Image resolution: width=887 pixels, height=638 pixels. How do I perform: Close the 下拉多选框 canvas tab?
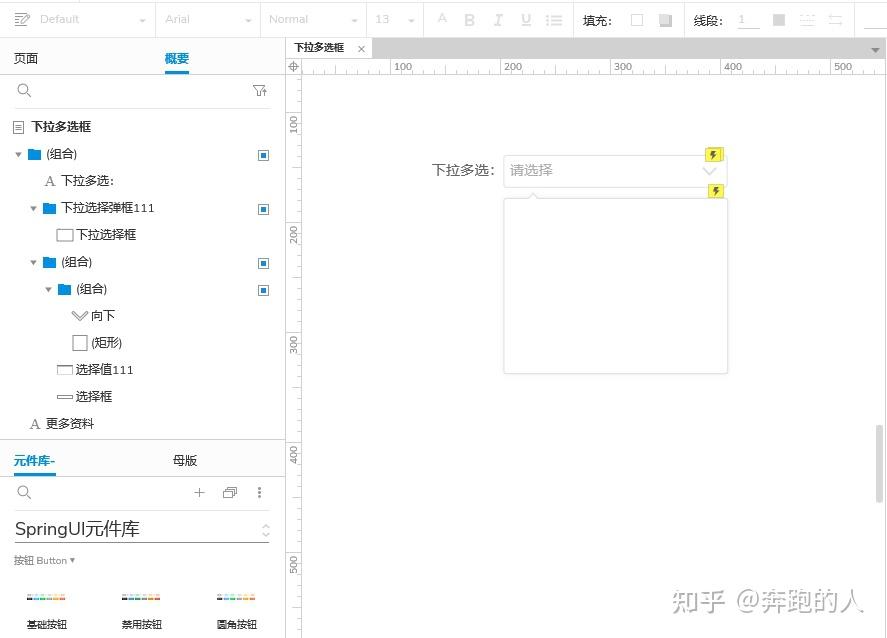(361, 49)
